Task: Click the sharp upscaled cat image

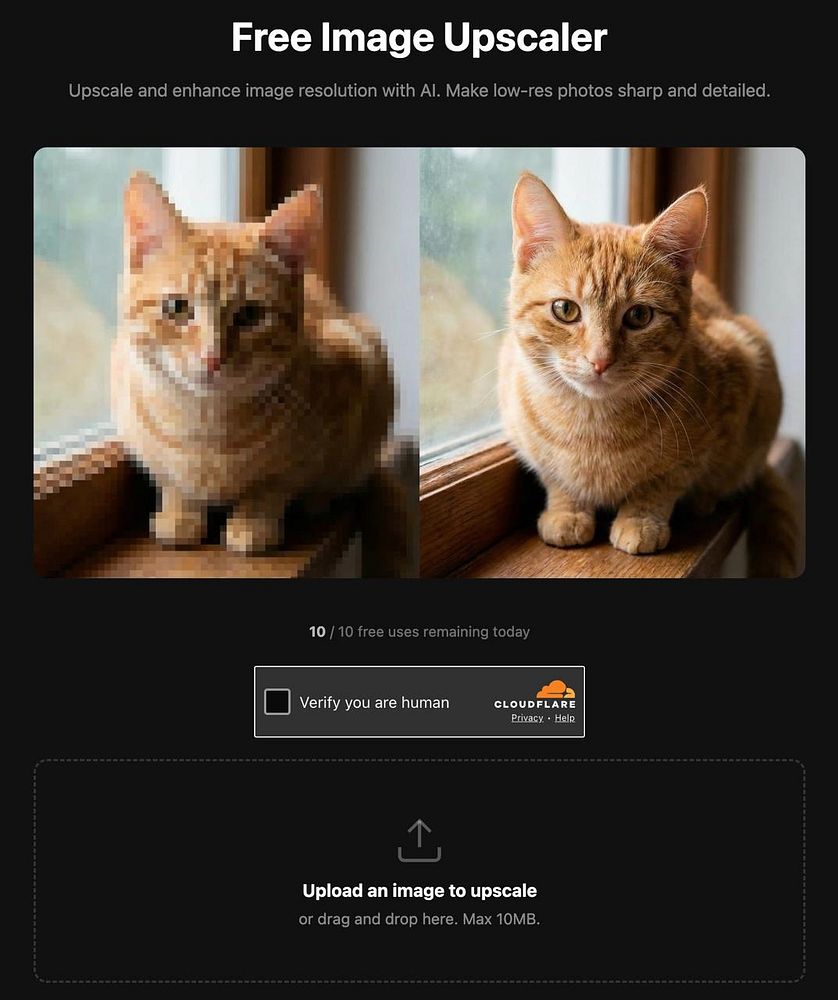Action: tap(612, 362)
